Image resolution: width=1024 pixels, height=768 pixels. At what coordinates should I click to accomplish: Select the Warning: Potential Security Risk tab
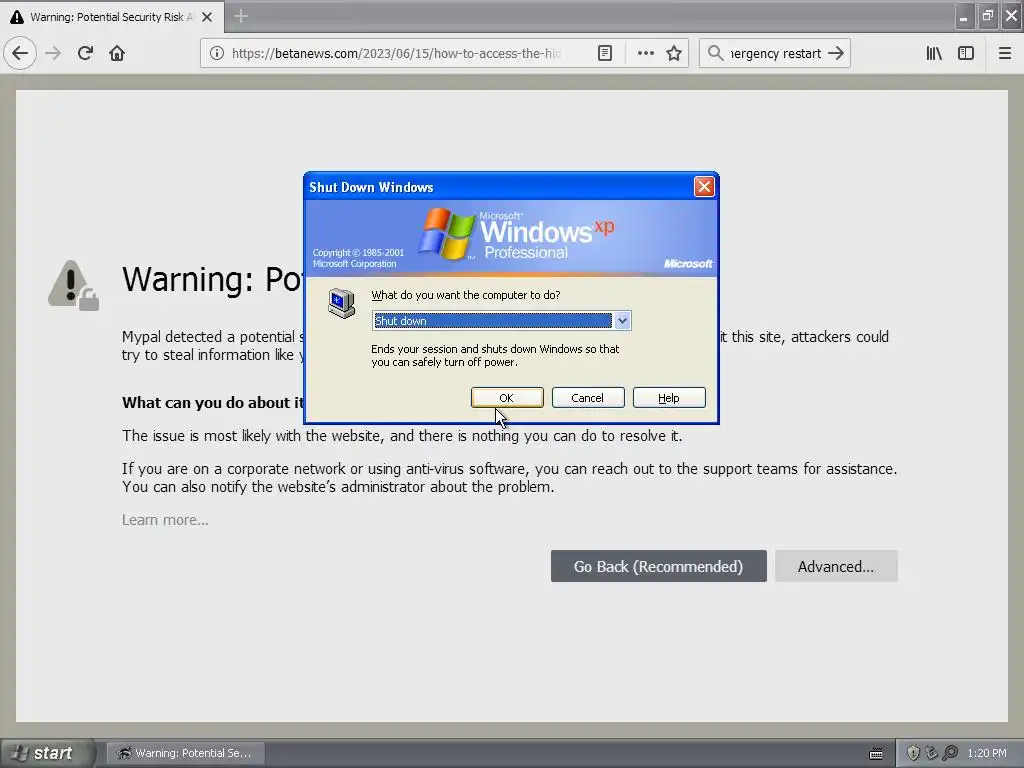[x=112, y=17]
